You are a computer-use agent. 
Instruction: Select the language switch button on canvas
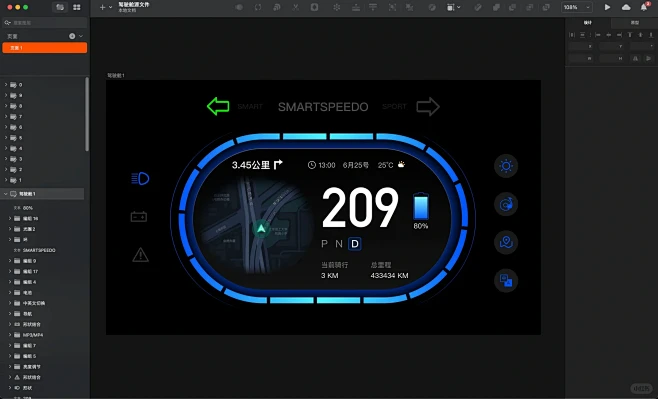tap(506, 281)
